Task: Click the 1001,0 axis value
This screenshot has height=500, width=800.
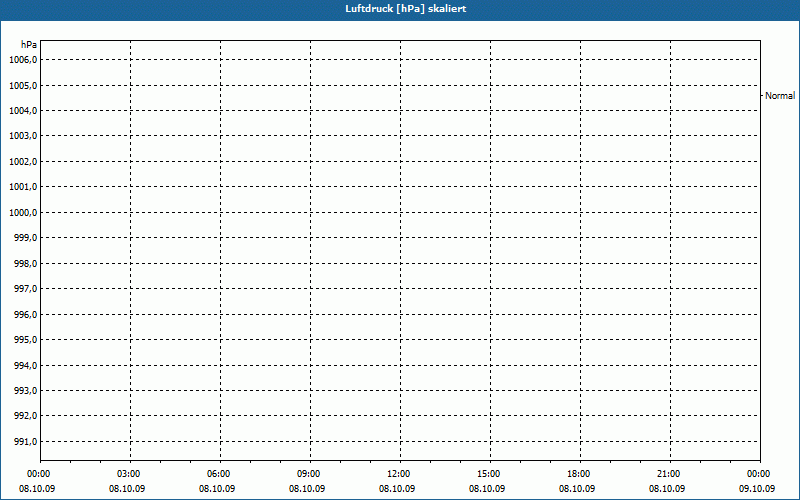Action: pos(23,187)
